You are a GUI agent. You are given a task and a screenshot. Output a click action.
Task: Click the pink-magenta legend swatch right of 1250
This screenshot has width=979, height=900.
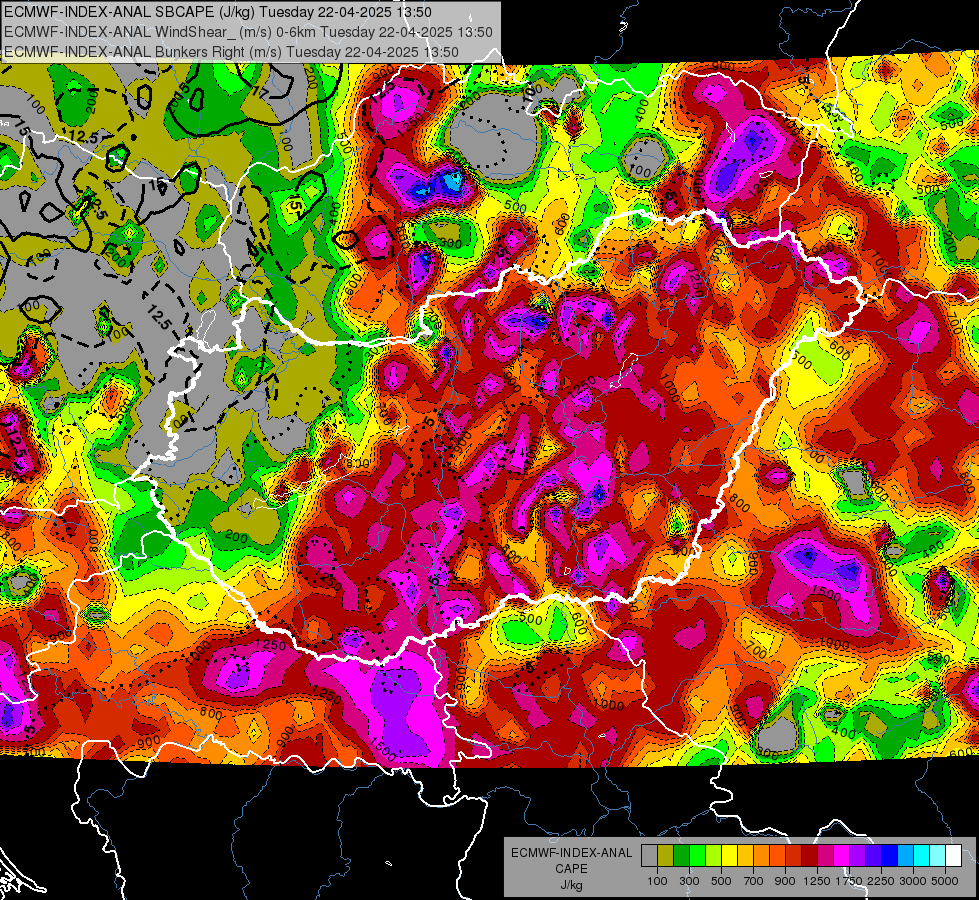click(x=825, y=855)
